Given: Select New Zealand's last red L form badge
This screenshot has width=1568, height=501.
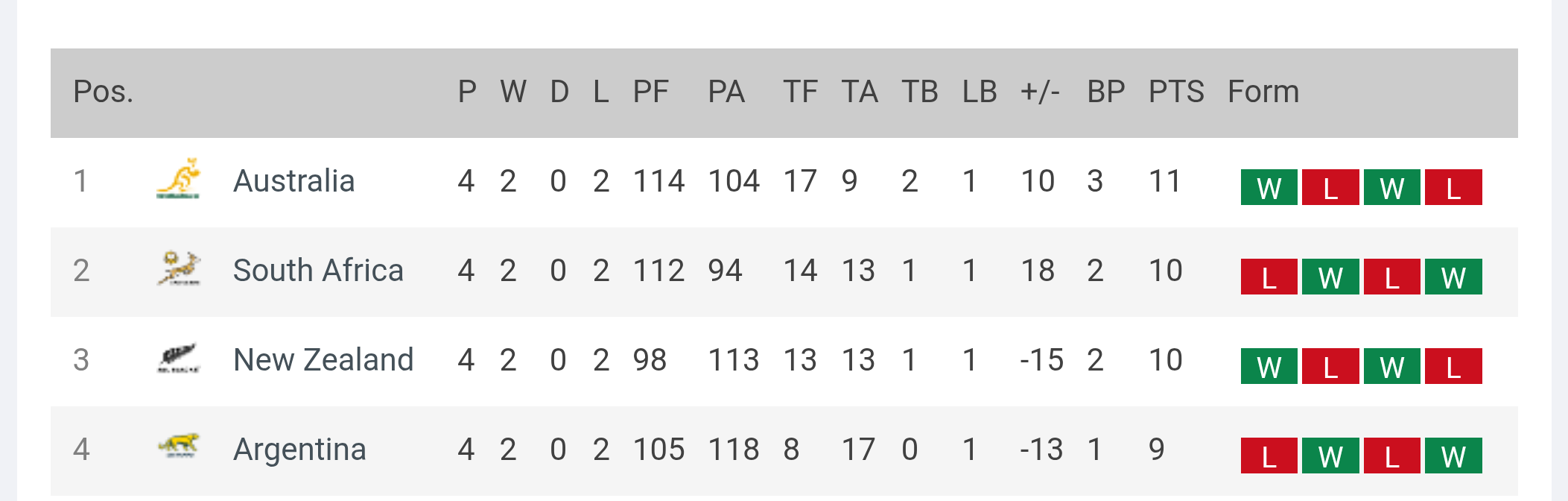Looking at the screenshot, I should pos(1453,366).
